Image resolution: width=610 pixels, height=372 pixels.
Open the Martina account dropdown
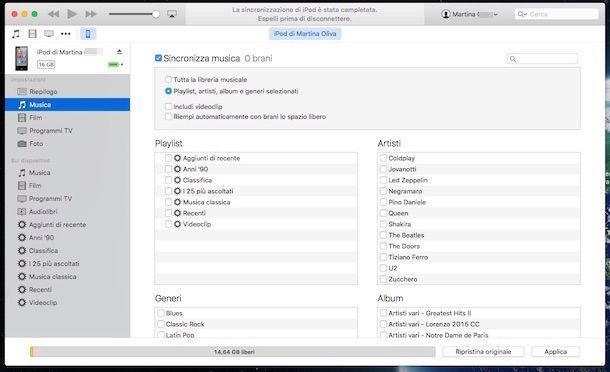coord(470,14)
